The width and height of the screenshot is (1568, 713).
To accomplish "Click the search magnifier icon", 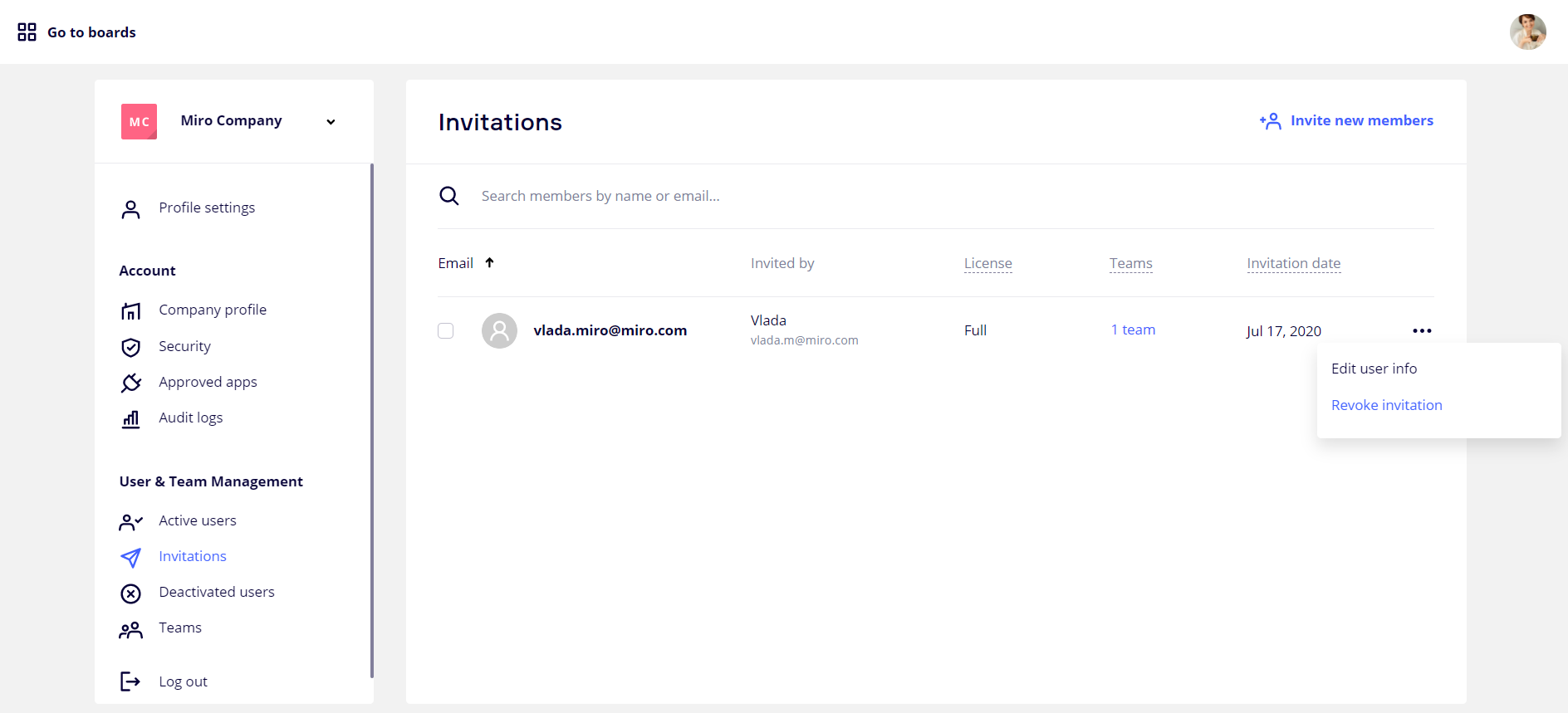I will [x=449, y=196].
